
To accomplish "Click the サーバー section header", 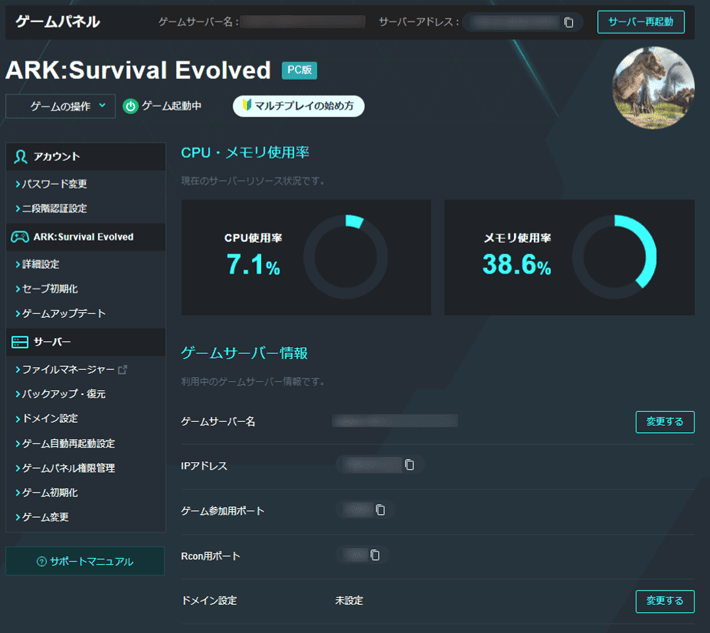I will point(86,342).
